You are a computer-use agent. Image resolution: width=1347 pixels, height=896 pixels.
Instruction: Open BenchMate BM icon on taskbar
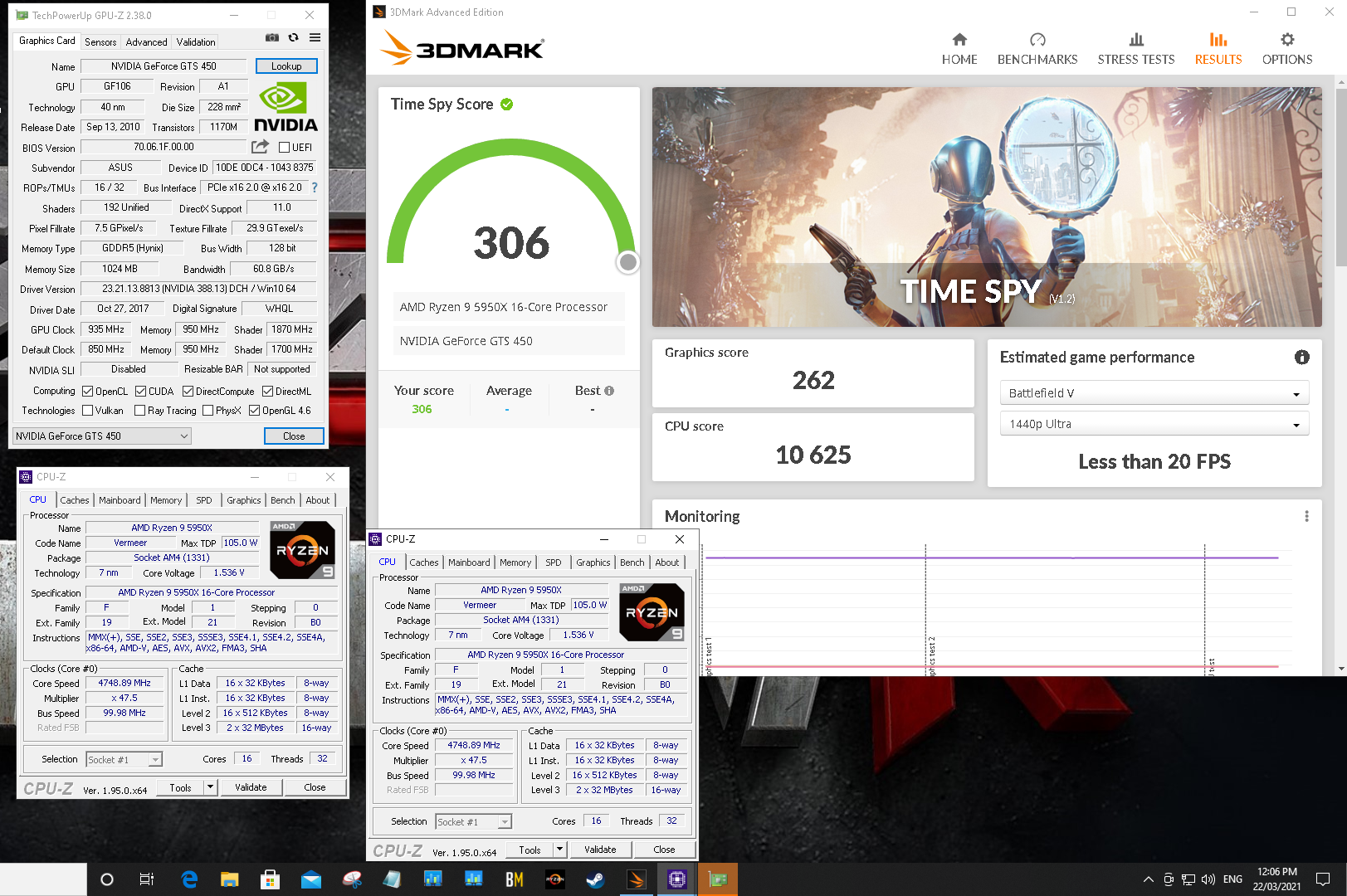click(x=515, y=879)
